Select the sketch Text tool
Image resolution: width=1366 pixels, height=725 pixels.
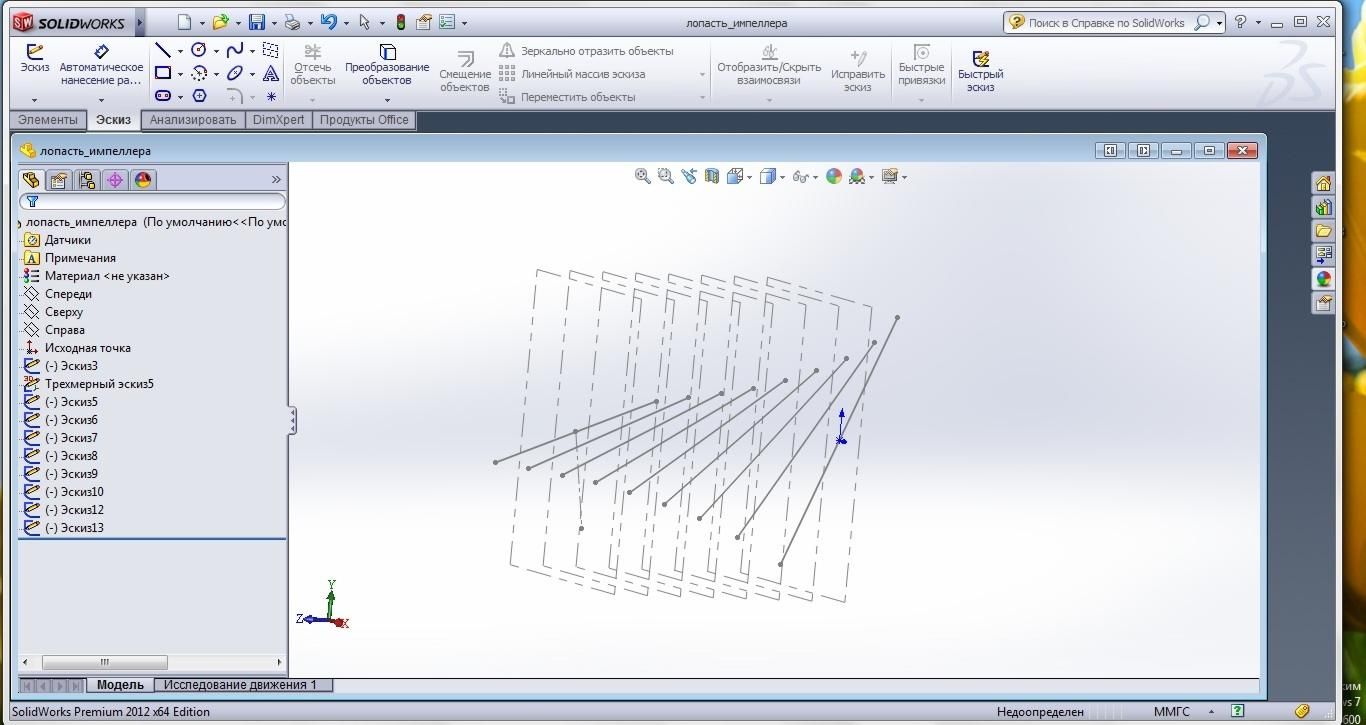tap(271, 73)
